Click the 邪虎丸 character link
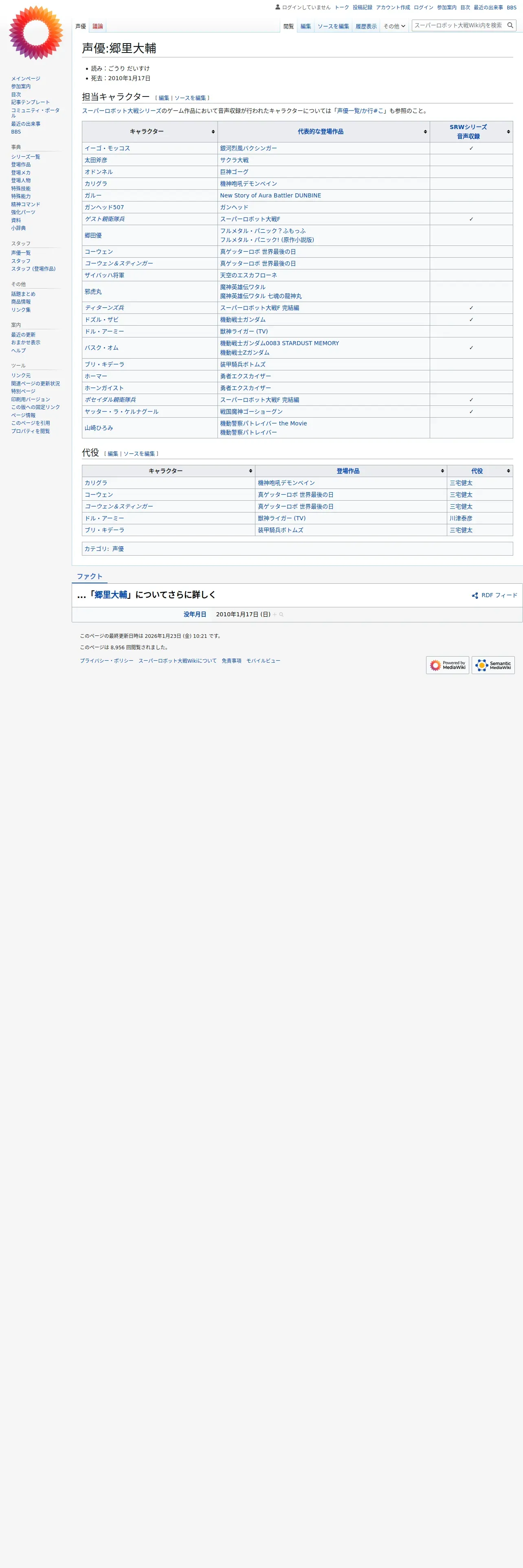The height and width of the screenshot is (1568, 523). pyautogui.click(x=93, y=292)
